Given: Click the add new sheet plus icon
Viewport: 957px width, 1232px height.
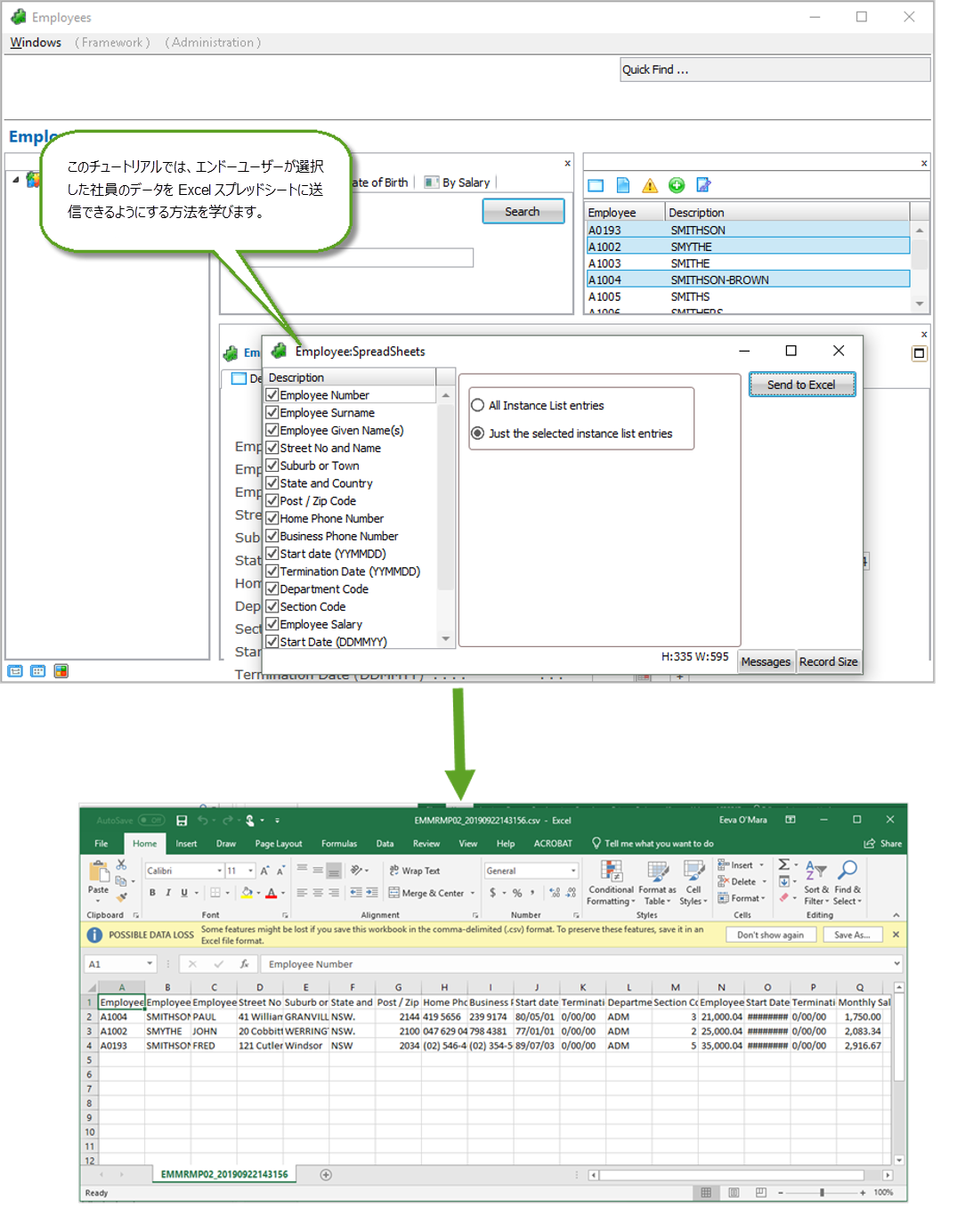Looking at the screenshot, I should [x=326, y=1174].
